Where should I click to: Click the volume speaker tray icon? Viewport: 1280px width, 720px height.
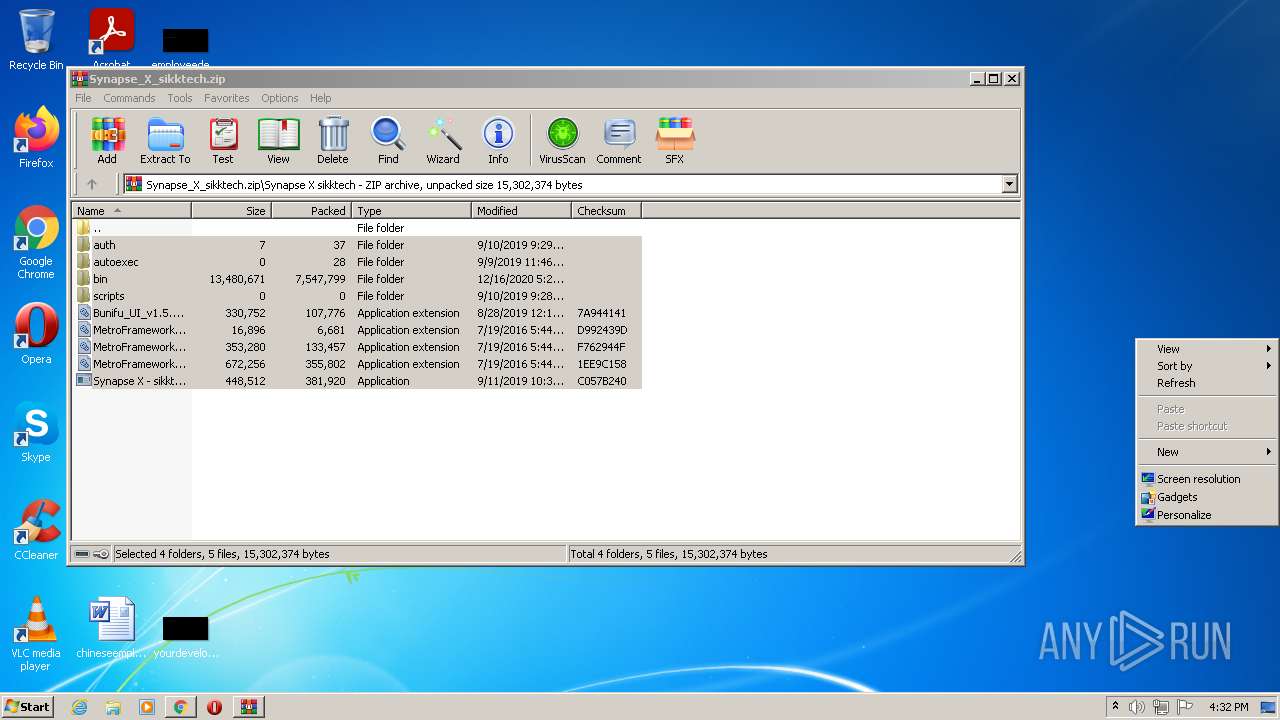[x=1137, y=707]
